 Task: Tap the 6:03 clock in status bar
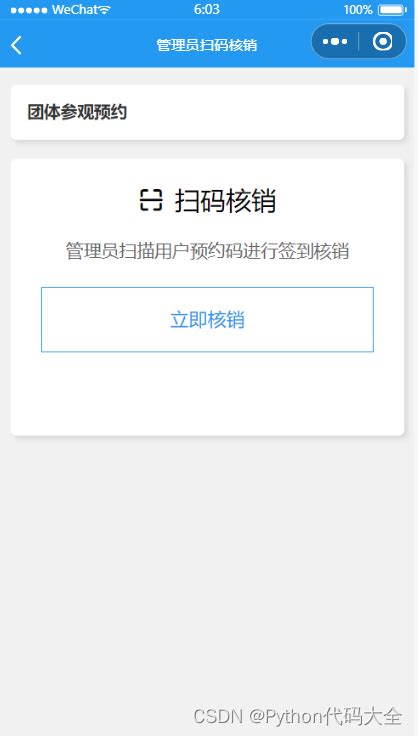206,9
